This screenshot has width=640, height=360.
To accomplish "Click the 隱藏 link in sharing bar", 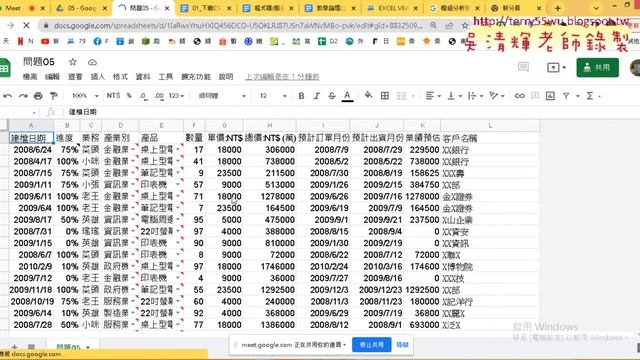I will 402,345.
